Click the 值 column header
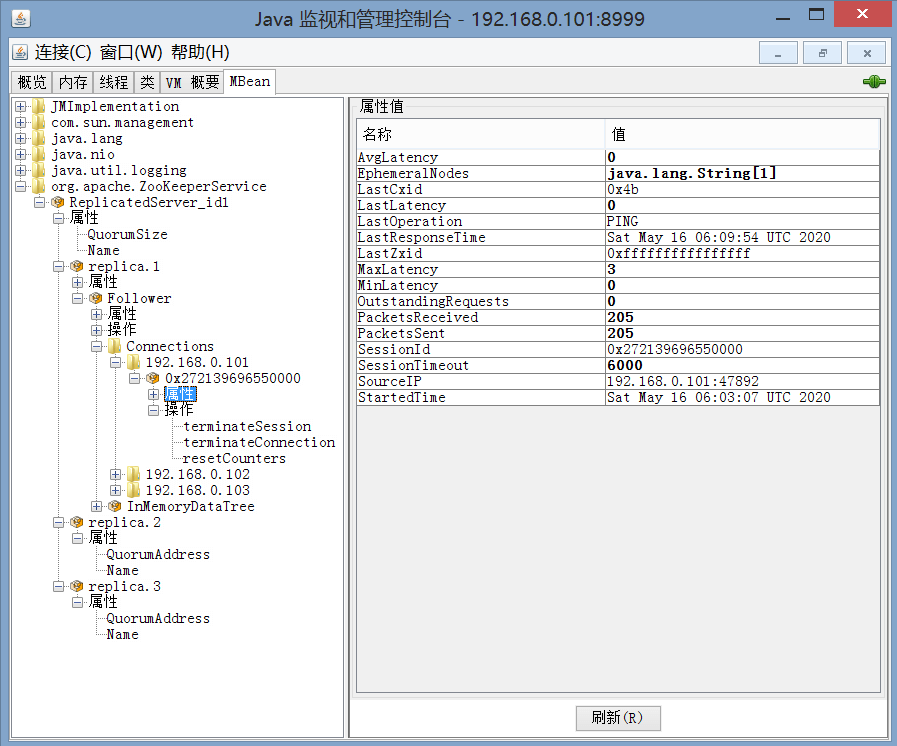 [742, 134]
